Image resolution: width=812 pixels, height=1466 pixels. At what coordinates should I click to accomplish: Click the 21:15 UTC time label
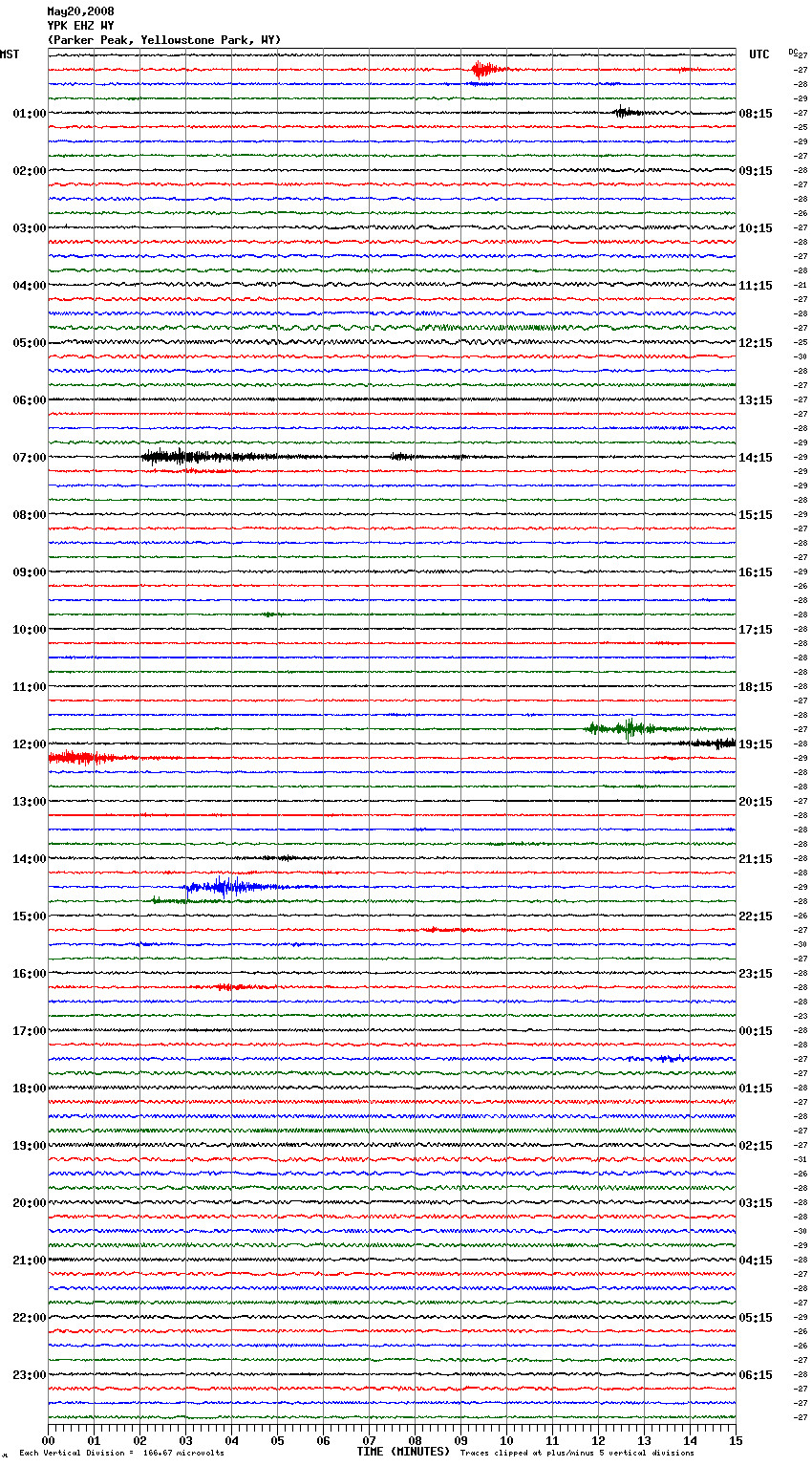[x=756, y=858]
